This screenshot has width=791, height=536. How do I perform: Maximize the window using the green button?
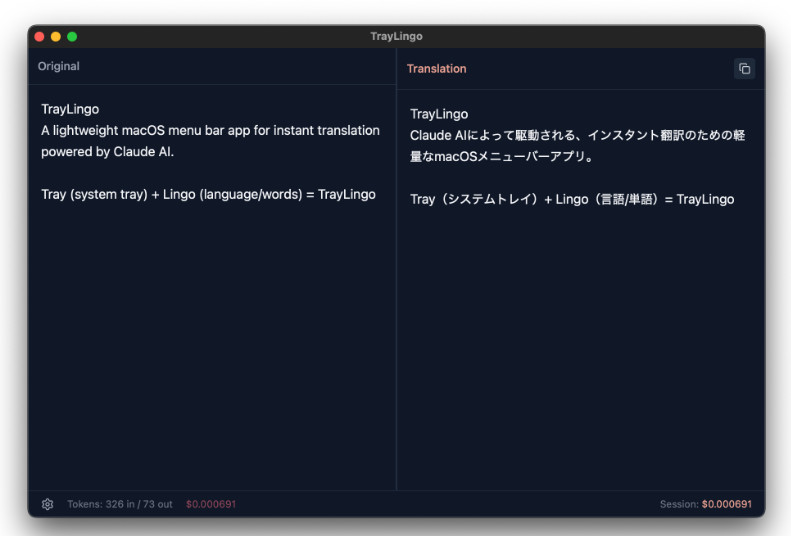point(72,36)
